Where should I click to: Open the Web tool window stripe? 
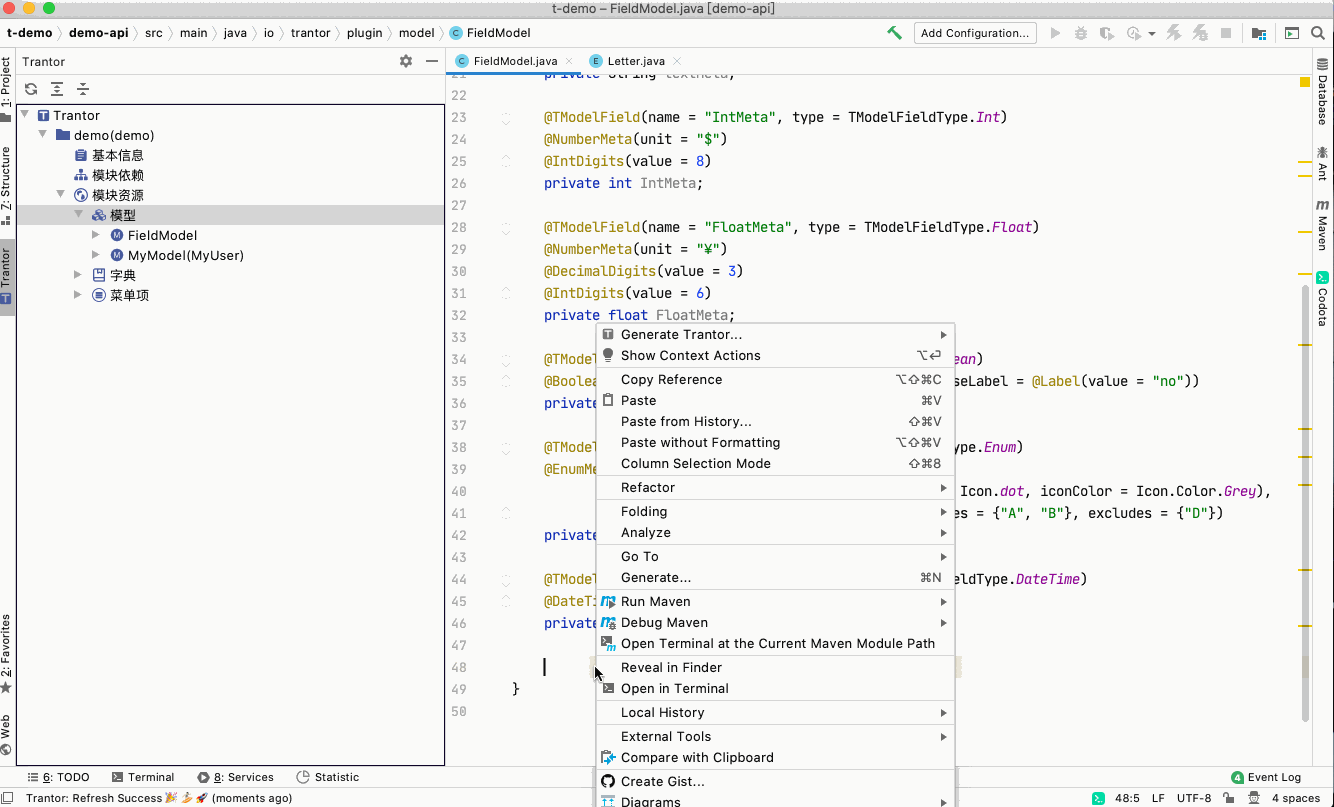(6, 735)
